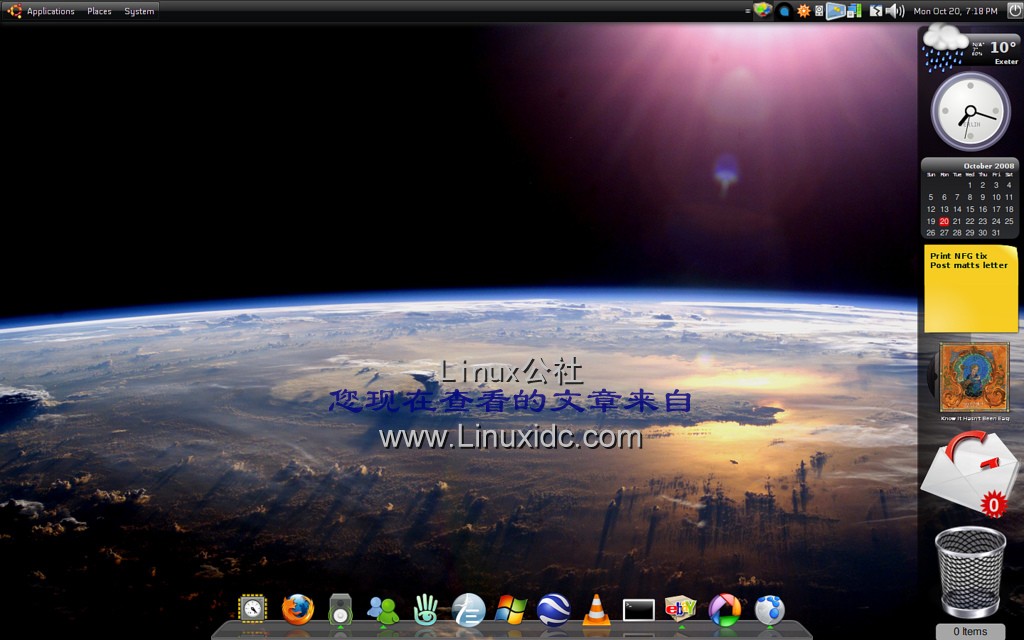Open the Applications menu
1024x640 pixels.
coord(50,11)
